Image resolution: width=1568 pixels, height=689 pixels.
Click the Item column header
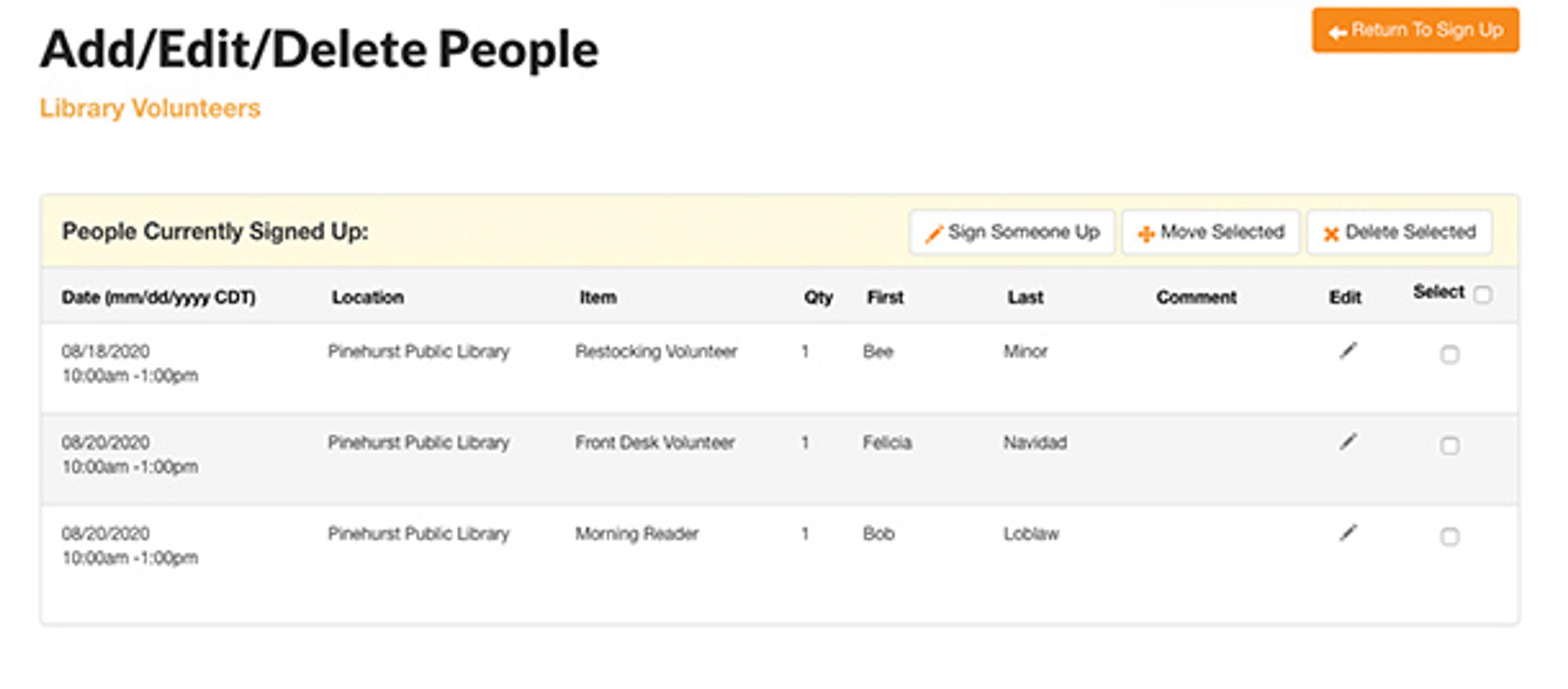(x=598, y=298)
